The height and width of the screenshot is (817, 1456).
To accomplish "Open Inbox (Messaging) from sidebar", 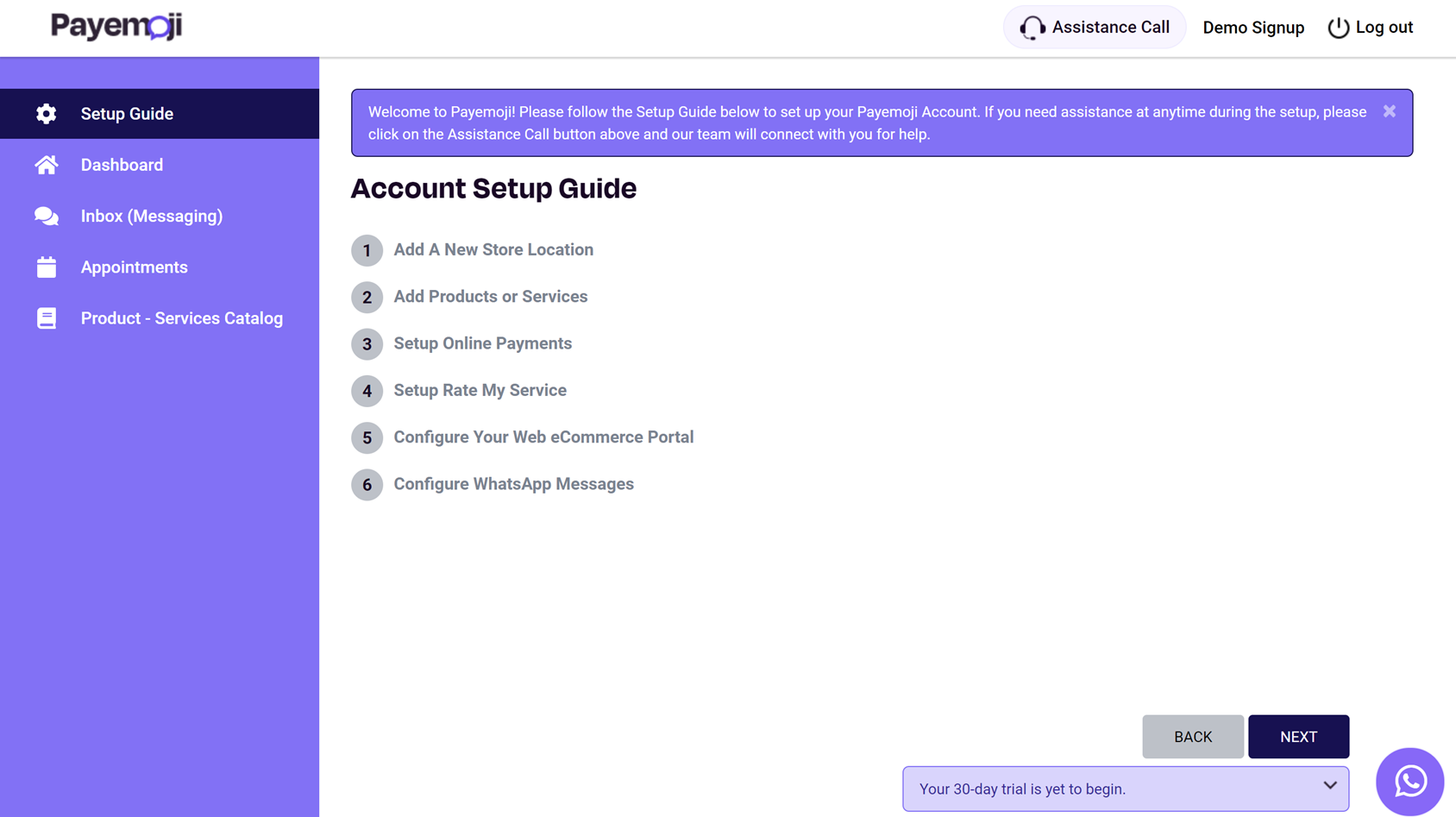I will (x=152, y=217).
